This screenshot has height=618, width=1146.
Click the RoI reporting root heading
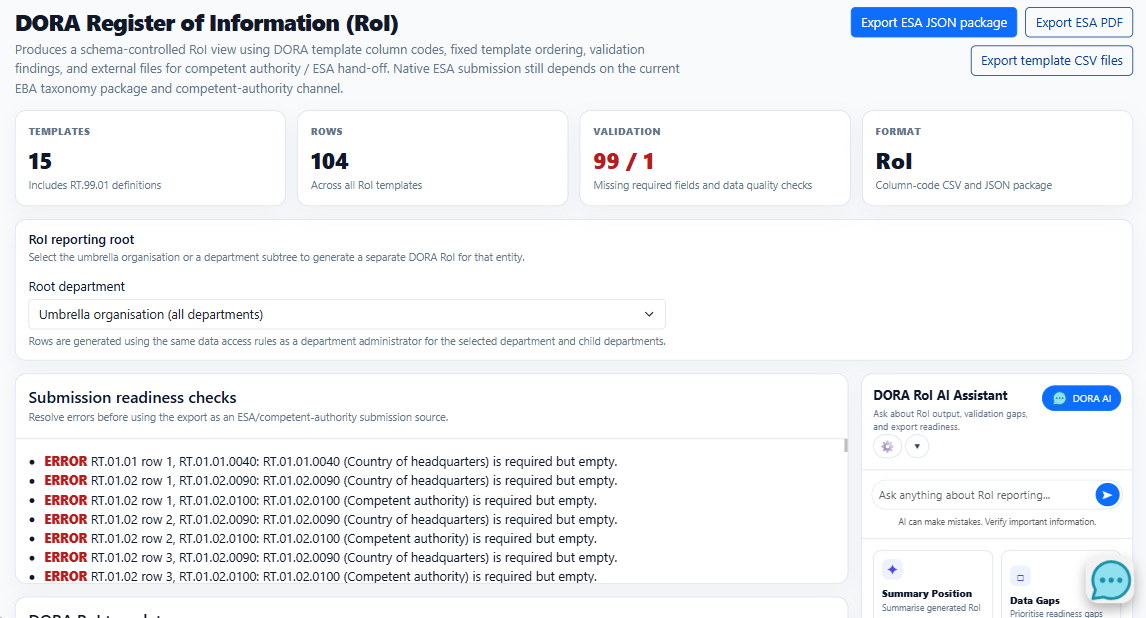click(x=81, y=240)
